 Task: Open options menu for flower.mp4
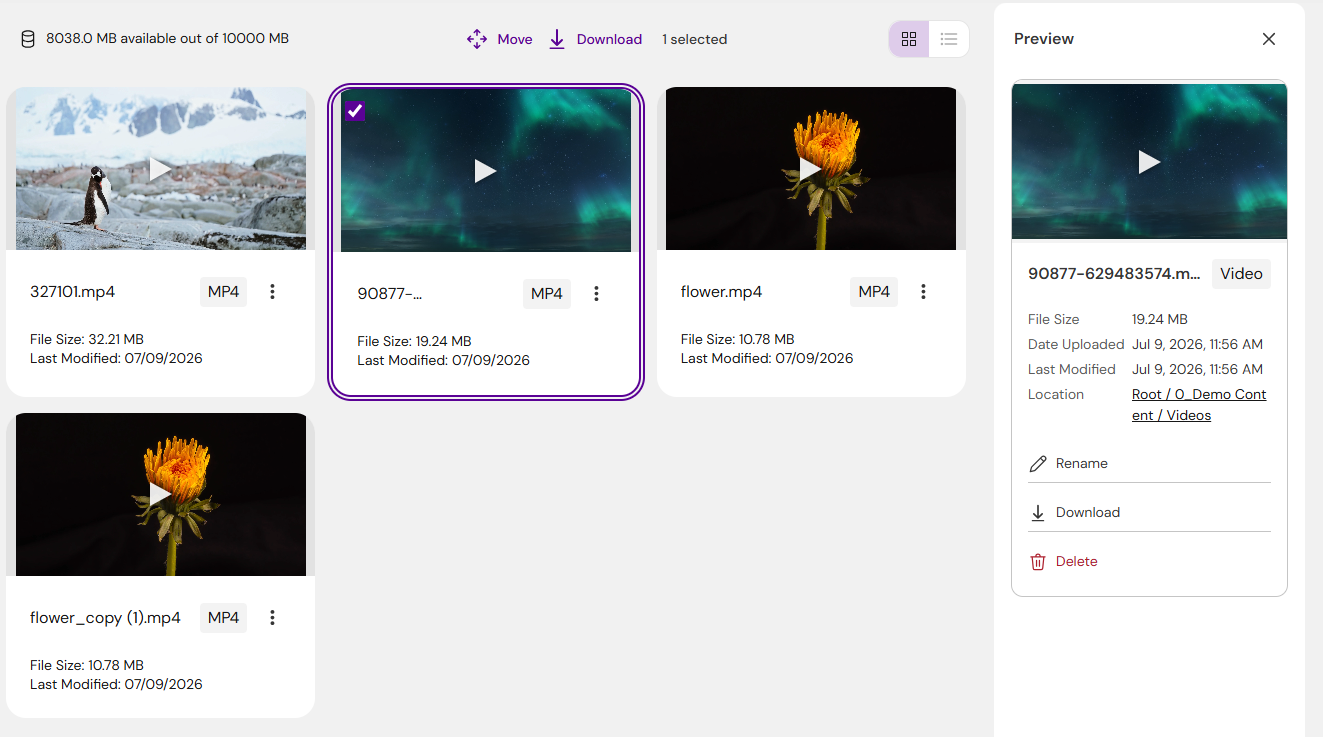[923, 292]
